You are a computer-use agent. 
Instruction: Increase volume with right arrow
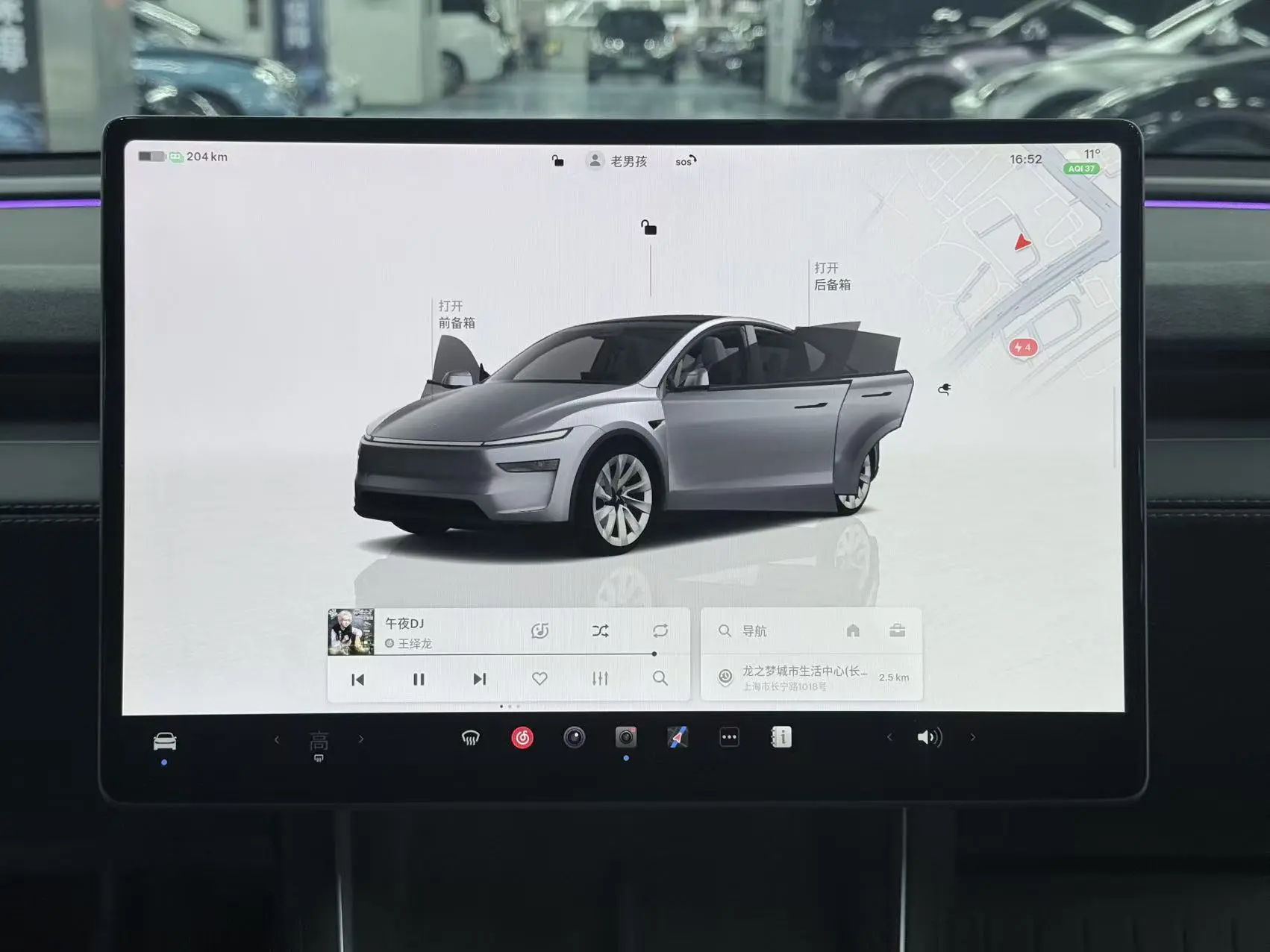[x=972, y=738]
